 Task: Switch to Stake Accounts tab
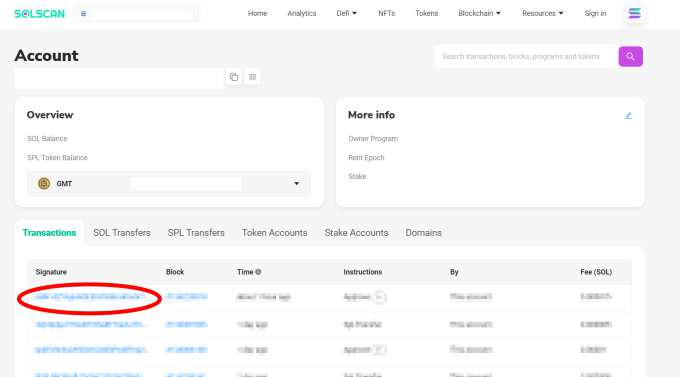[x=356, y=233]
